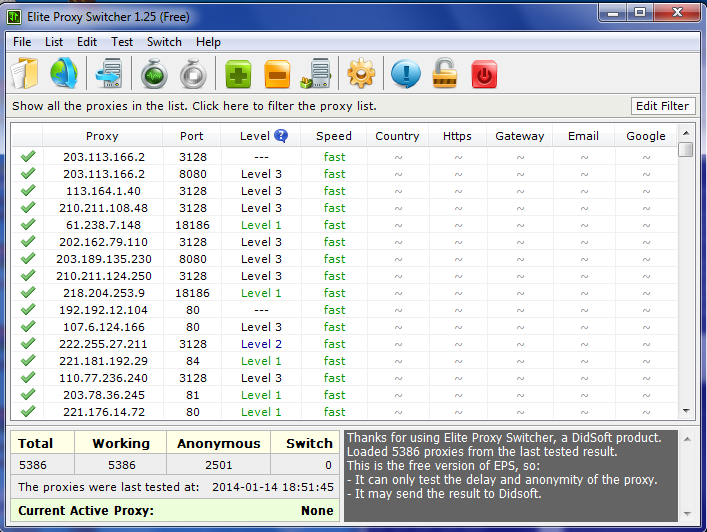Select proxy row 218.204.253.9
The image size is (707, 532).
pos(344,293)
